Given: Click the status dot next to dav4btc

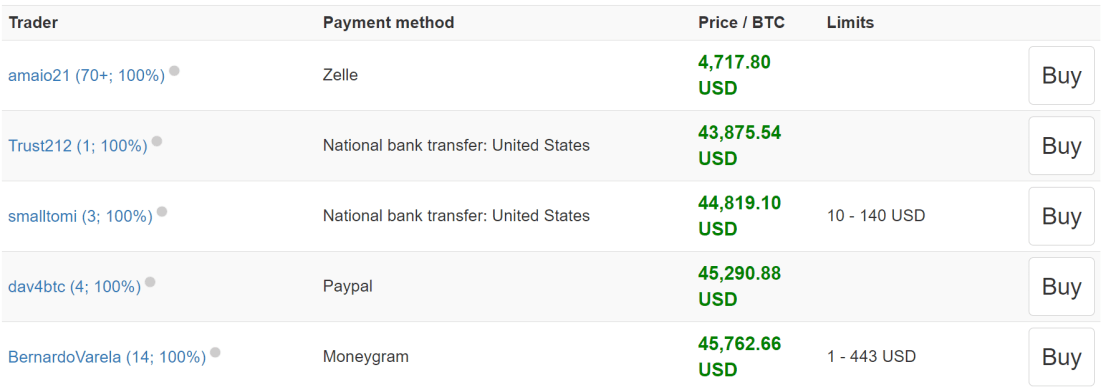Looking at the screenshot, I should tap(150, 282).
